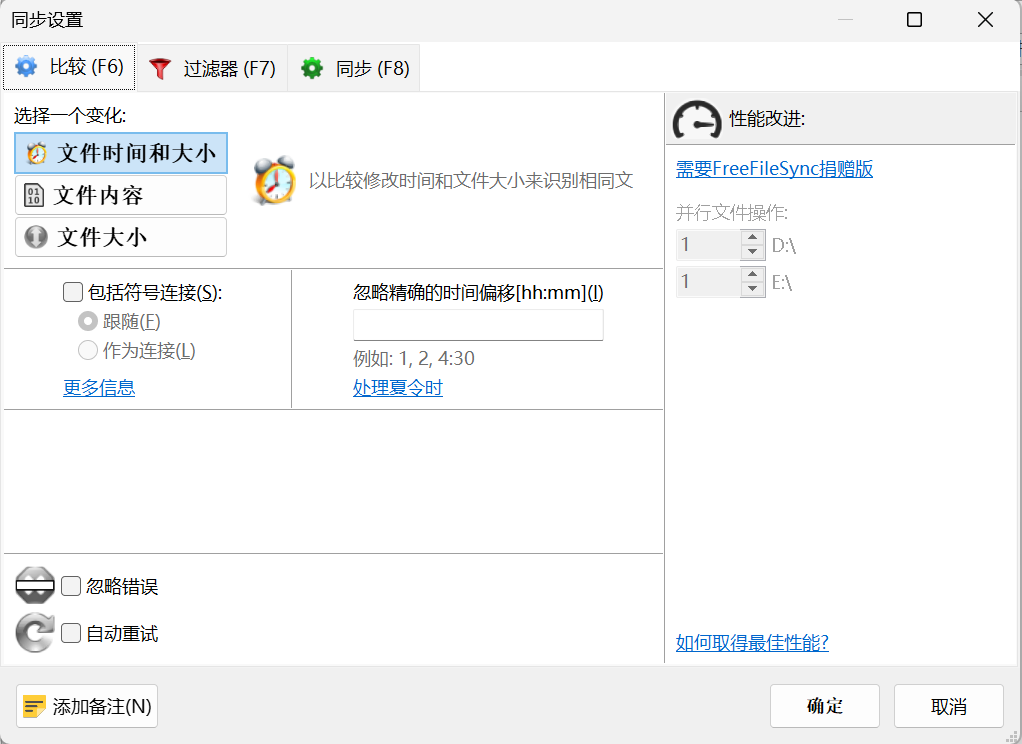Check the 忽略错误 checkbox
The width and height of the screenshot is (1022, 744).
[70, 585]
